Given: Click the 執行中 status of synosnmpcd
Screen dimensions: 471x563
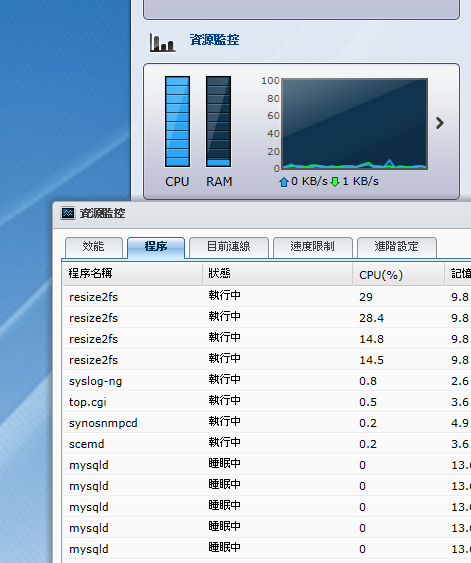Looking at the screenshot, I should click(225, 421).
